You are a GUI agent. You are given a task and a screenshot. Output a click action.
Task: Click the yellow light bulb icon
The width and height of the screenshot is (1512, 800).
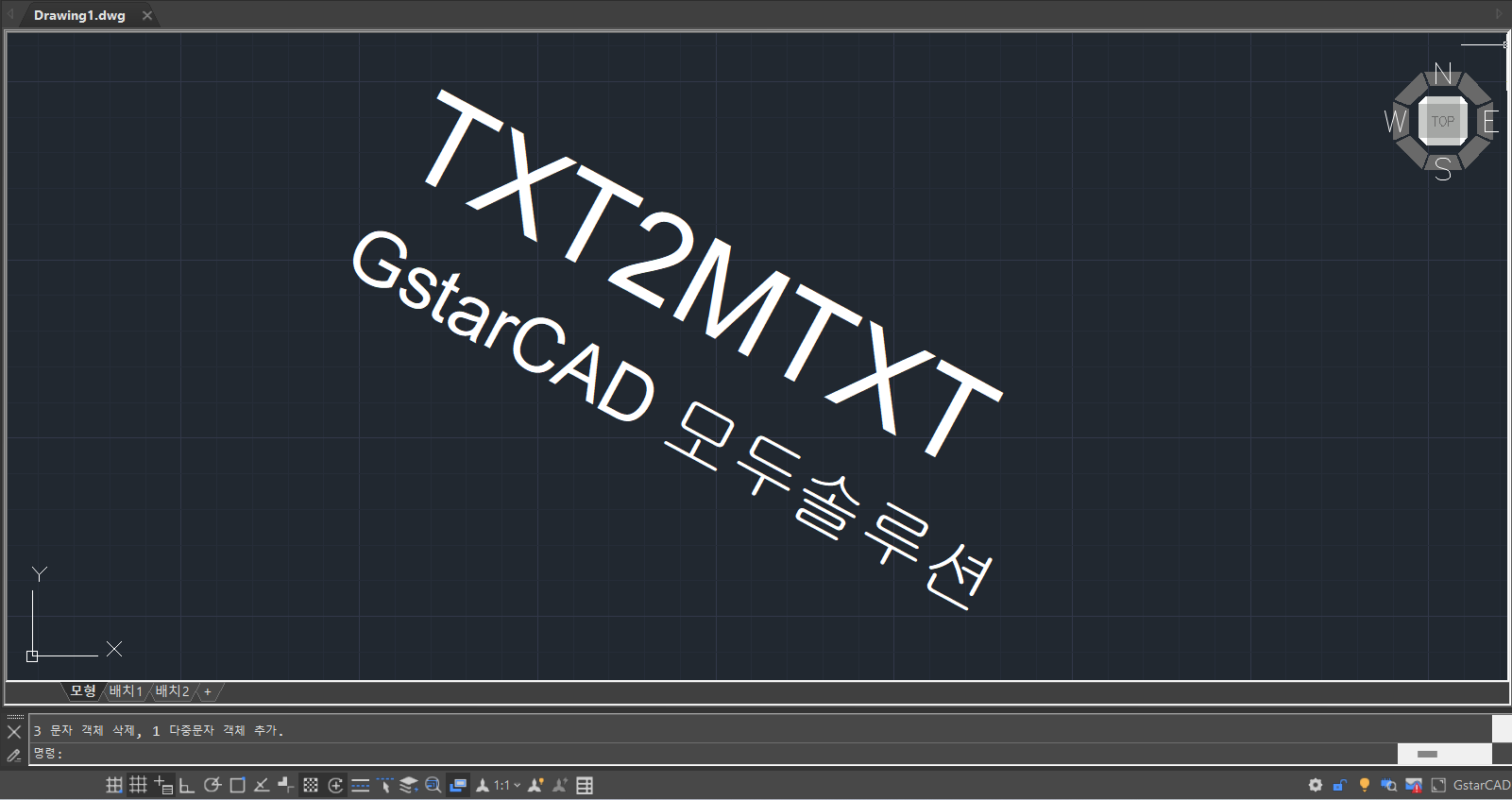[1364, 785]
